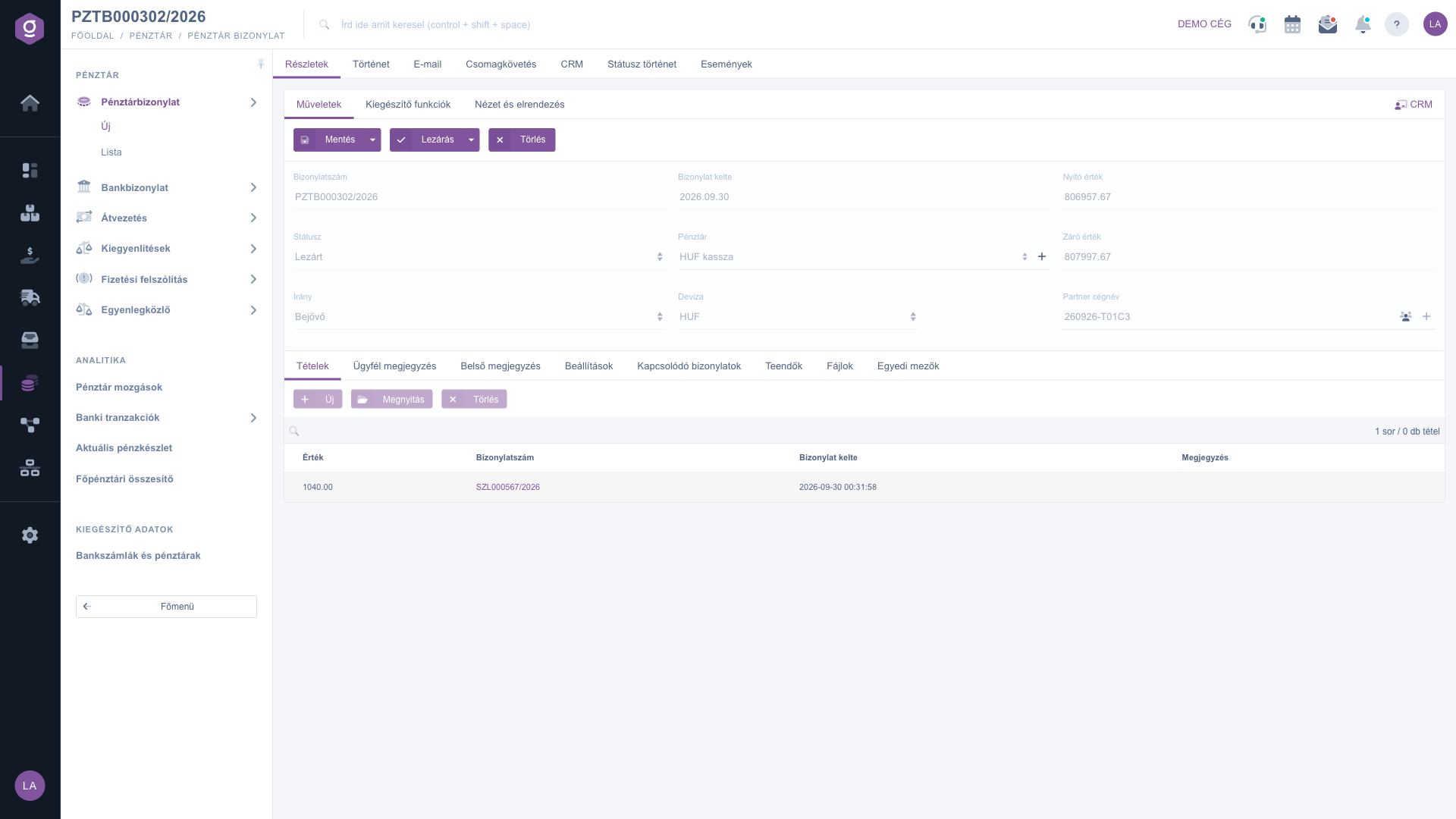Open the notification bell icon

[1363, 24]
